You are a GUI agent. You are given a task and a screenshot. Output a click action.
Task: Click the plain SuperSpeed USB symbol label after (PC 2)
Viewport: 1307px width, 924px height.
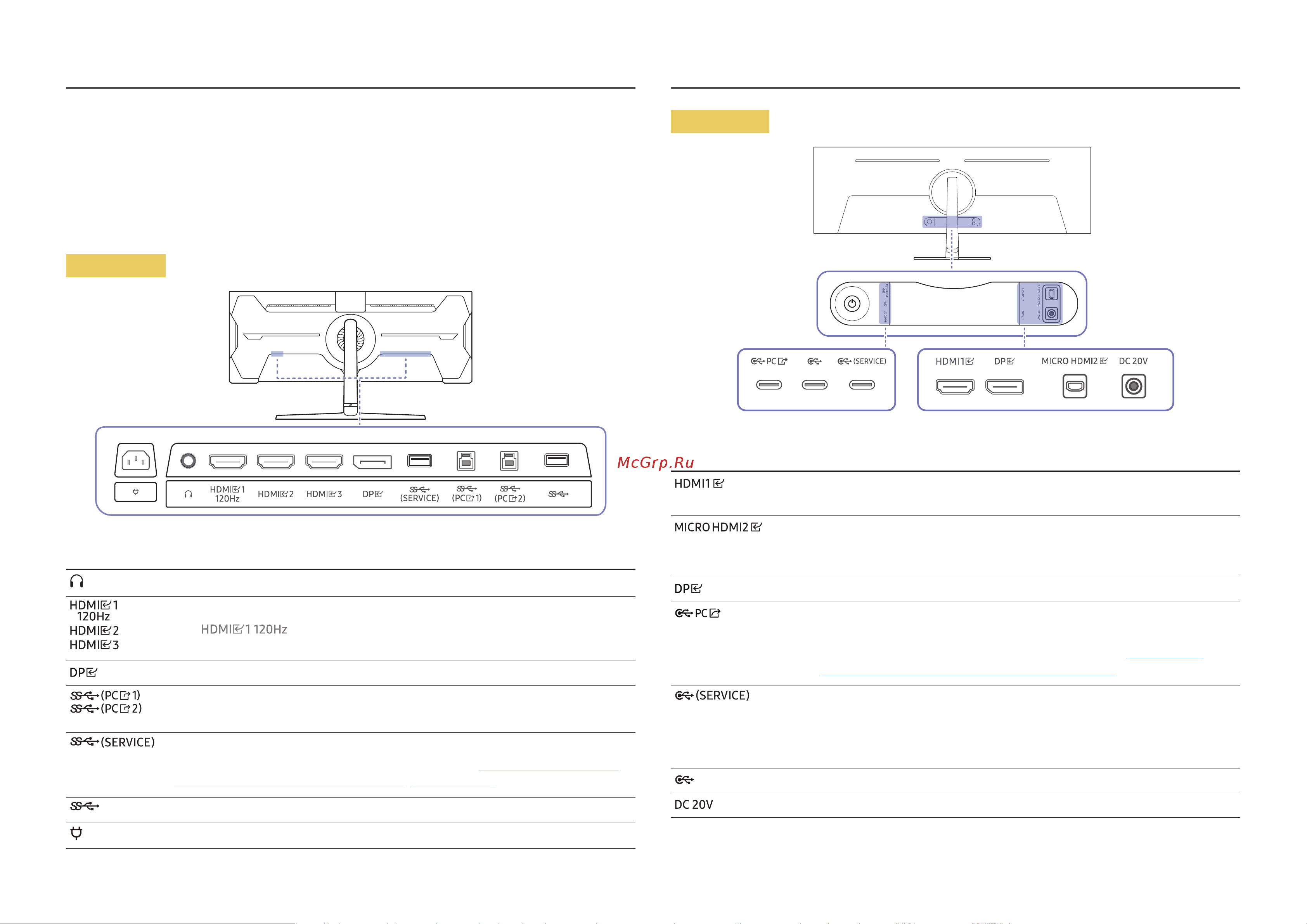(558, 493)
